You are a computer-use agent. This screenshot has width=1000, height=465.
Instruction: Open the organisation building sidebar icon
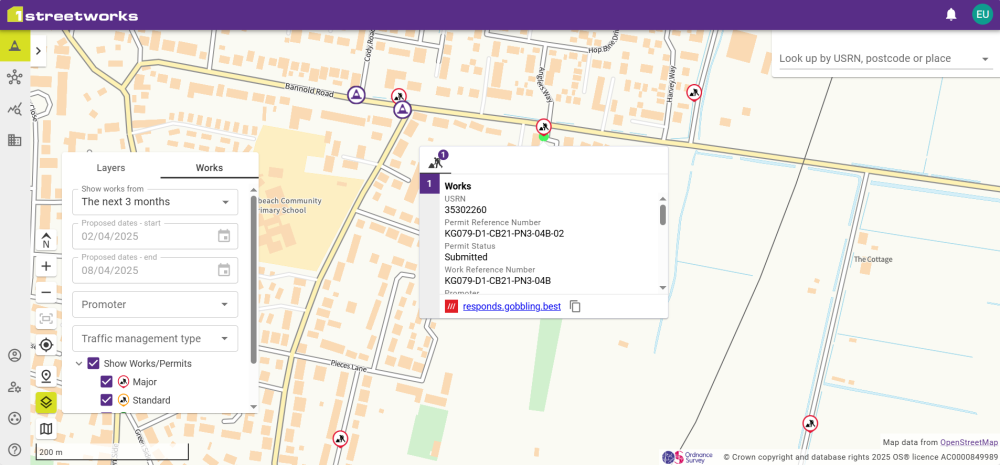[x=15, y=140]
